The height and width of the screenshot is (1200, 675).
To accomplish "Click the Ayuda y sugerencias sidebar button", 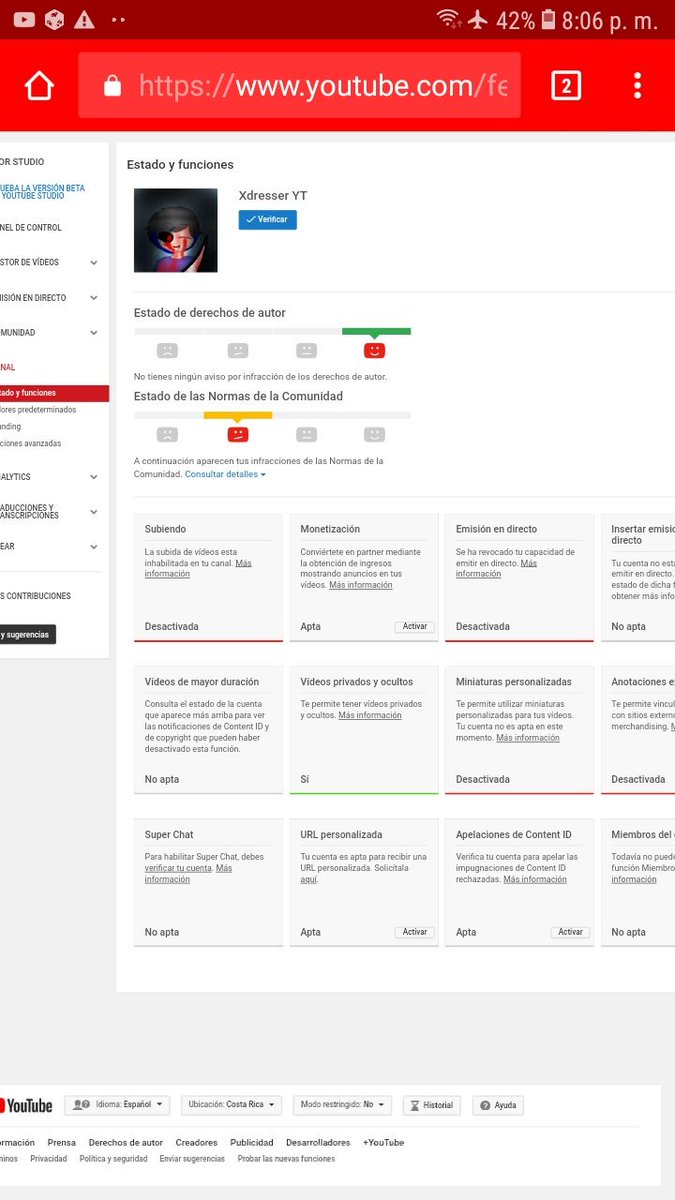I will (28, 635).
